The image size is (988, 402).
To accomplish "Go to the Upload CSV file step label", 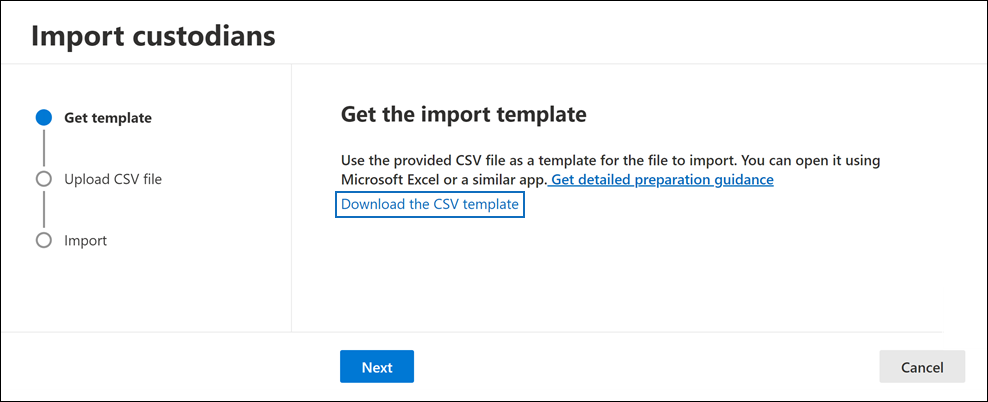I will pos(113,179).
